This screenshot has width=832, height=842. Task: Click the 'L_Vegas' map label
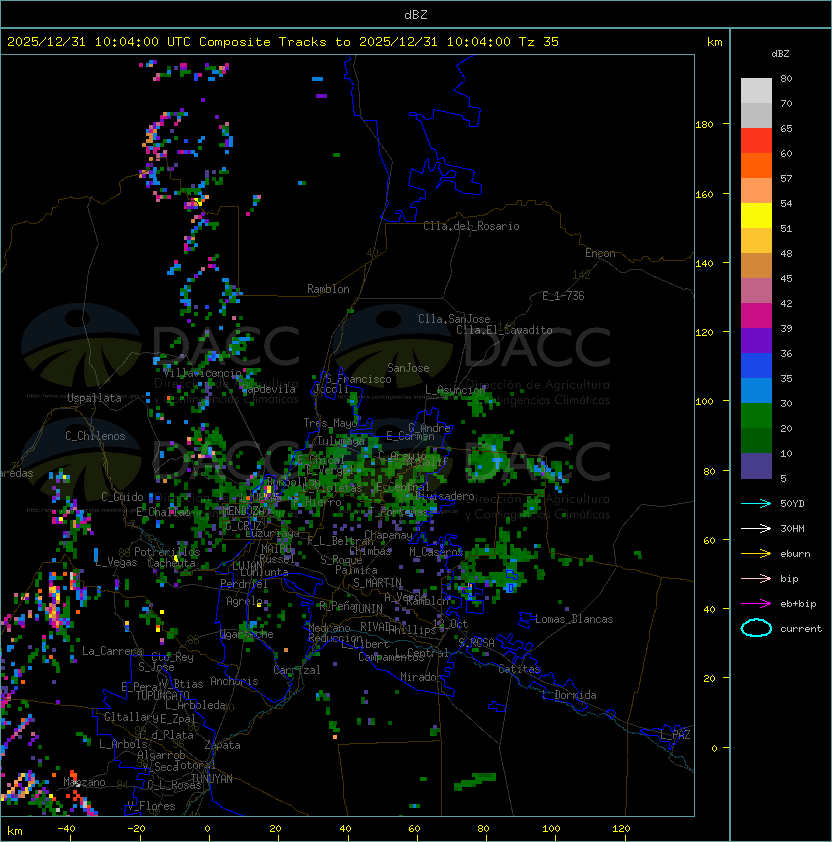[x=117, y=562]
